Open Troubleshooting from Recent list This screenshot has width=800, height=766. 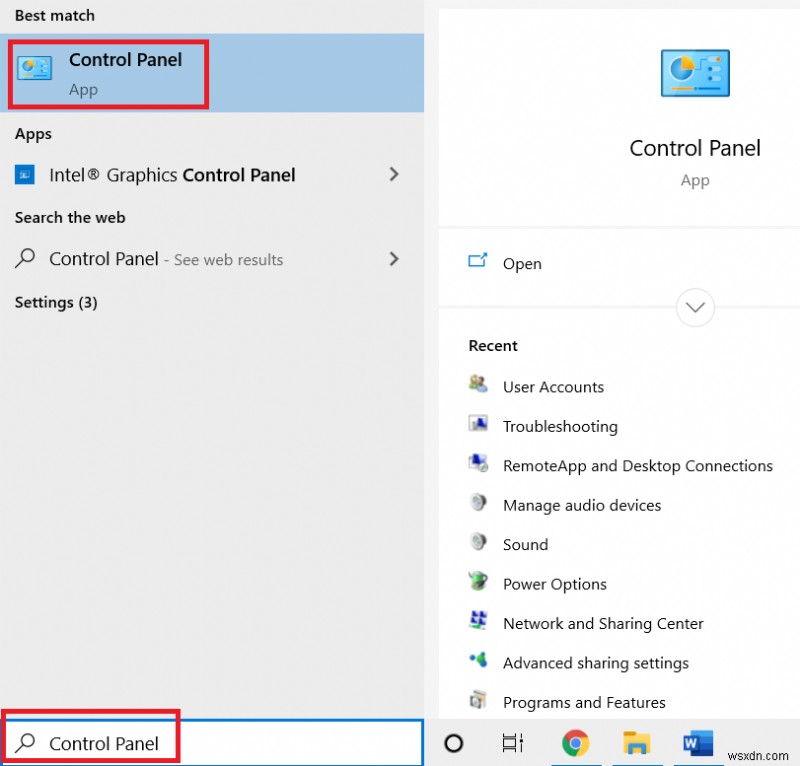560,427
